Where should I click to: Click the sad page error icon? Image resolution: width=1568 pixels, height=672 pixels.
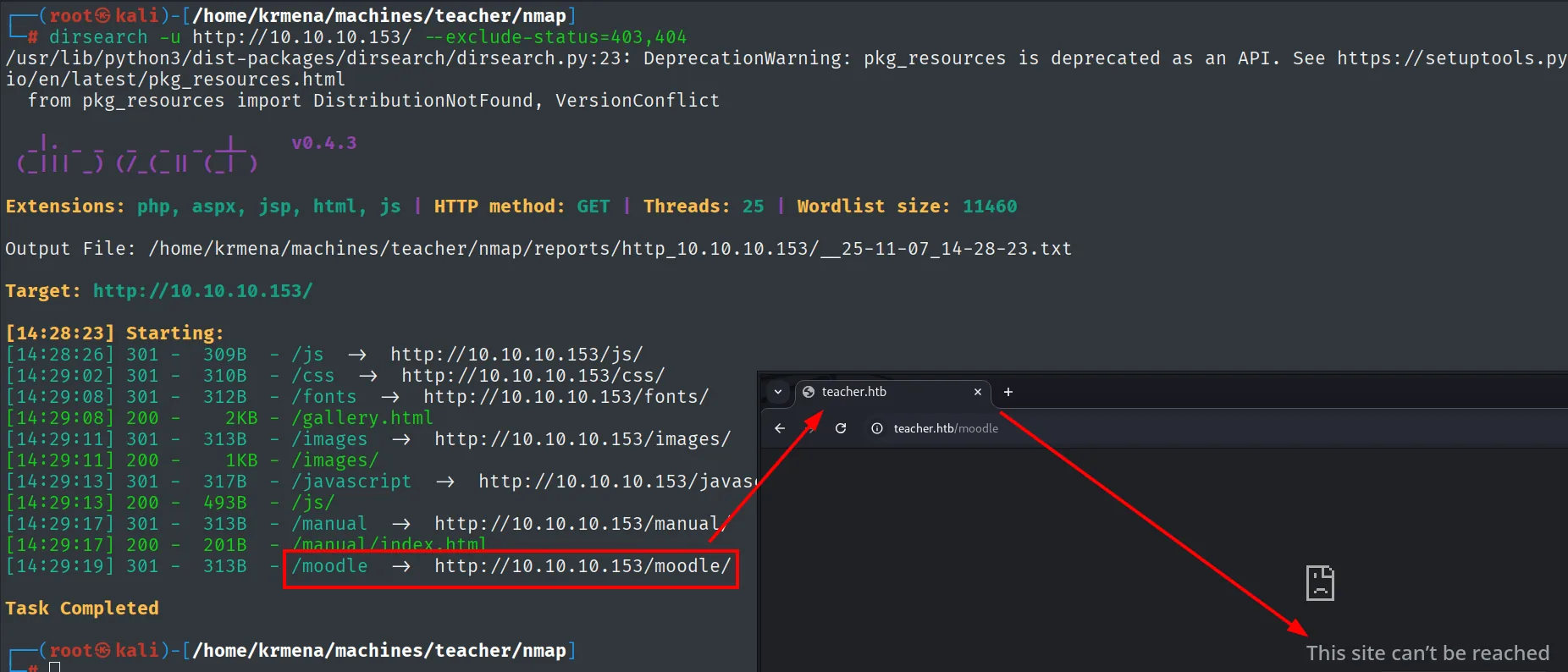point(1320,583)
